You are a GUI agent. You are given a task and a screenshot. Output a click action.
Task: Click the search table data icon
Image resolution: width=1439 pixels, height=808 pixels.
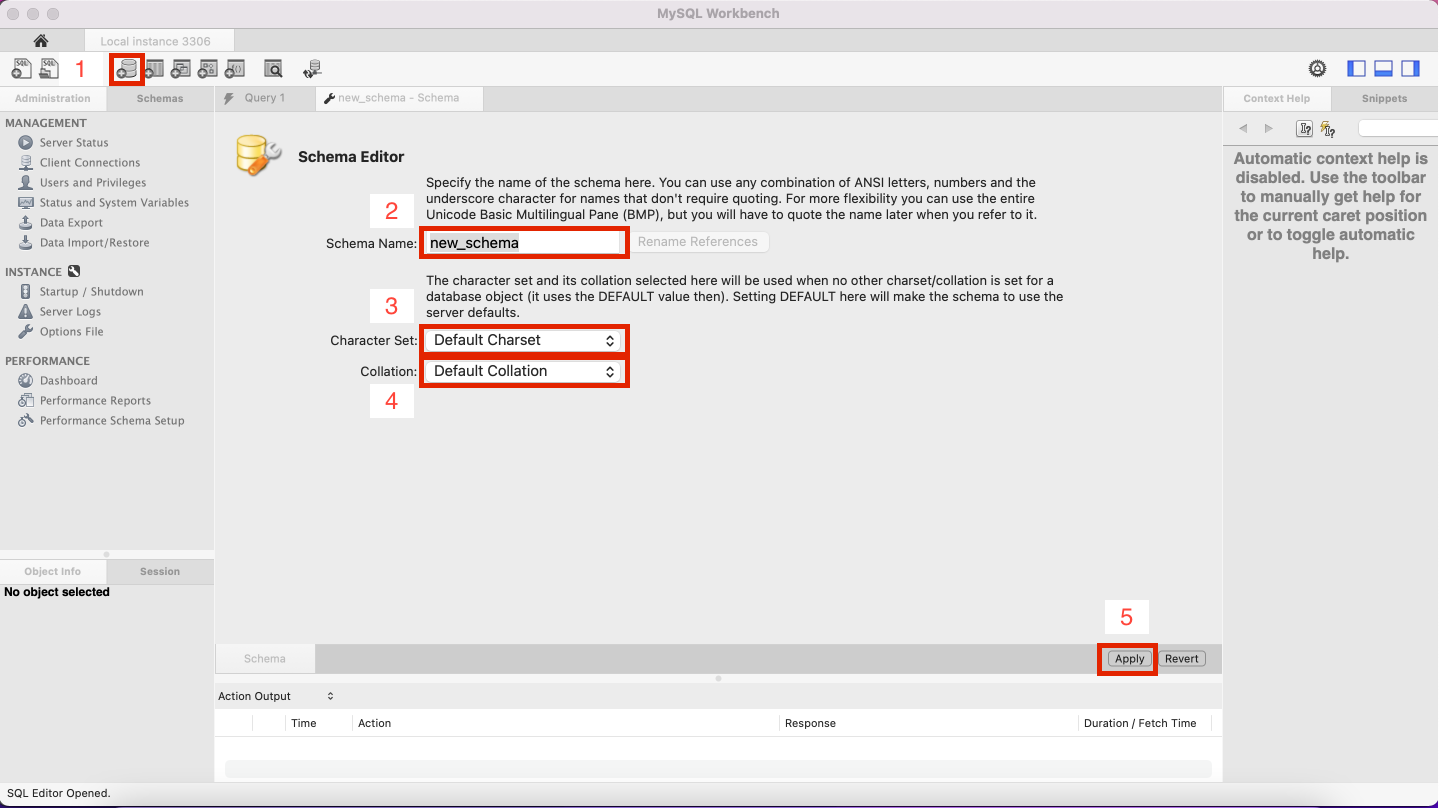coord(273,69)
